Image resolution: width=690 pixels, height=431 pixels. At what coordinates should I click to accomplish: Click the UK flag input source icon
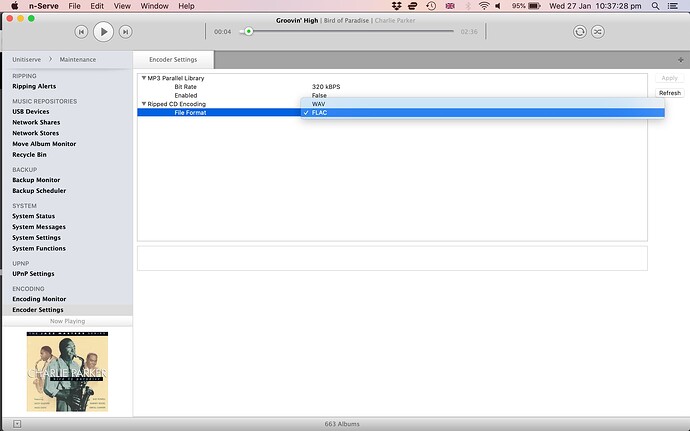coord(450,6)
